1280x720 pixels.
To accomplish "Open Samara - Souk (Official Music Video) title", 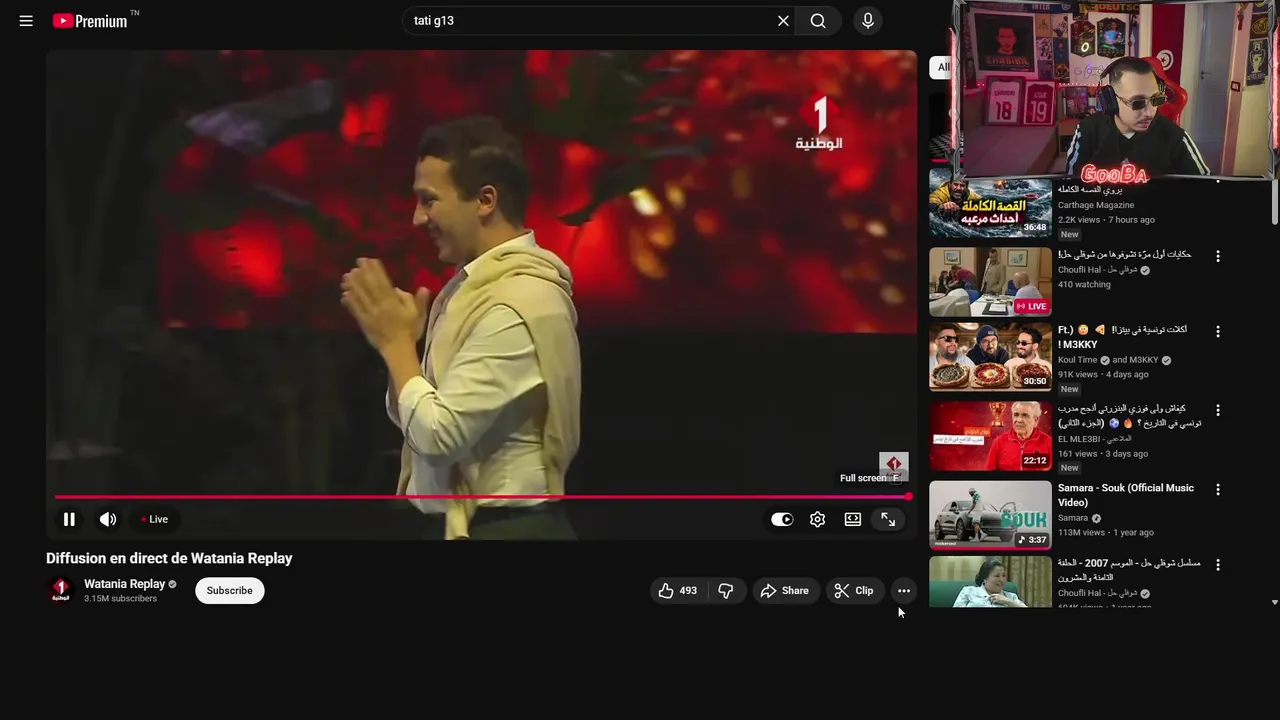I will [1126, 495].
